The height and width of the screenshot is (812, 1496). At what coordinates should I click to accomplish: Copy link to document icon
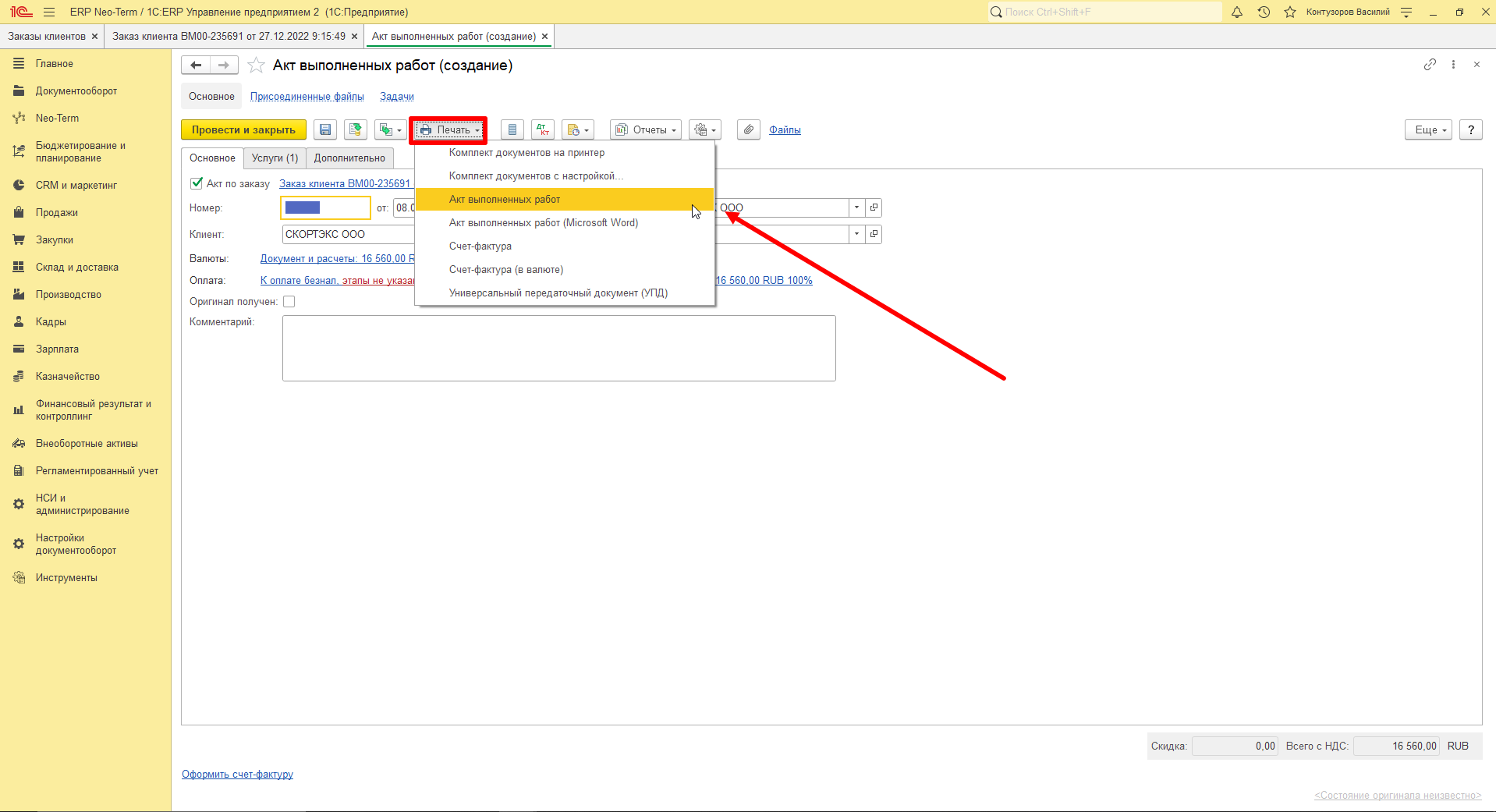[x=1430, y=65]
